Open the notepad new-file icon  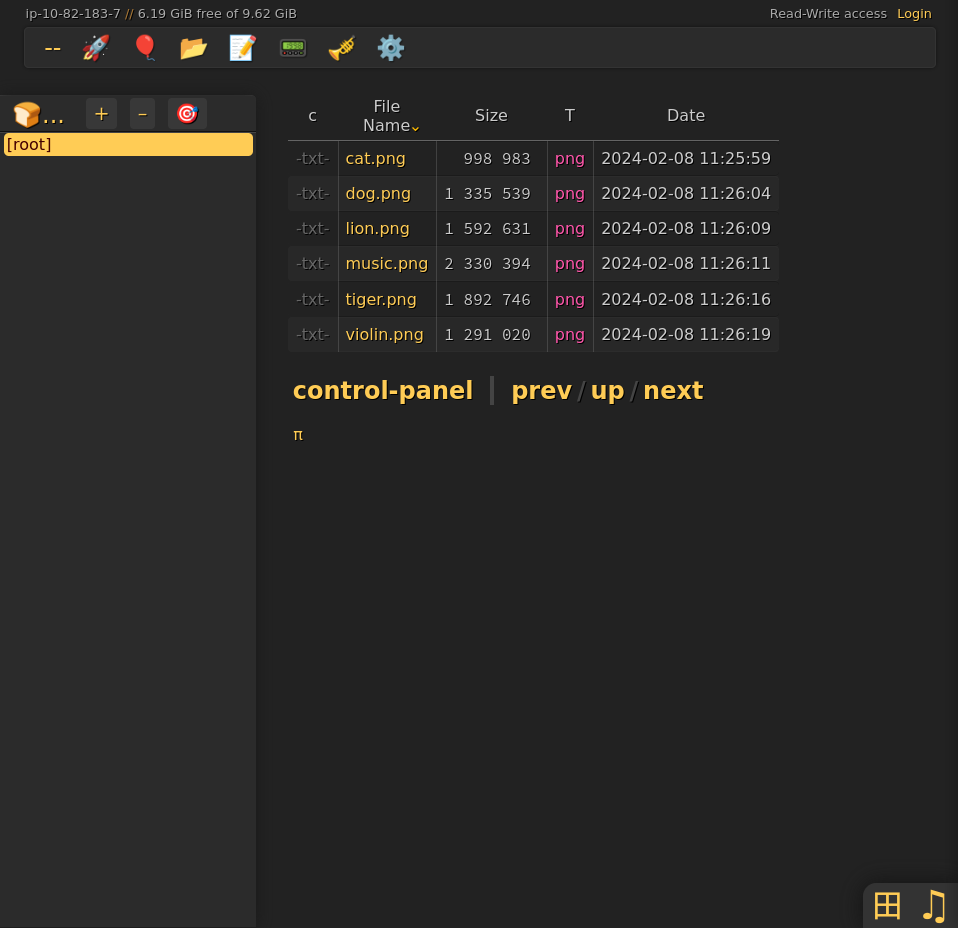243,48
